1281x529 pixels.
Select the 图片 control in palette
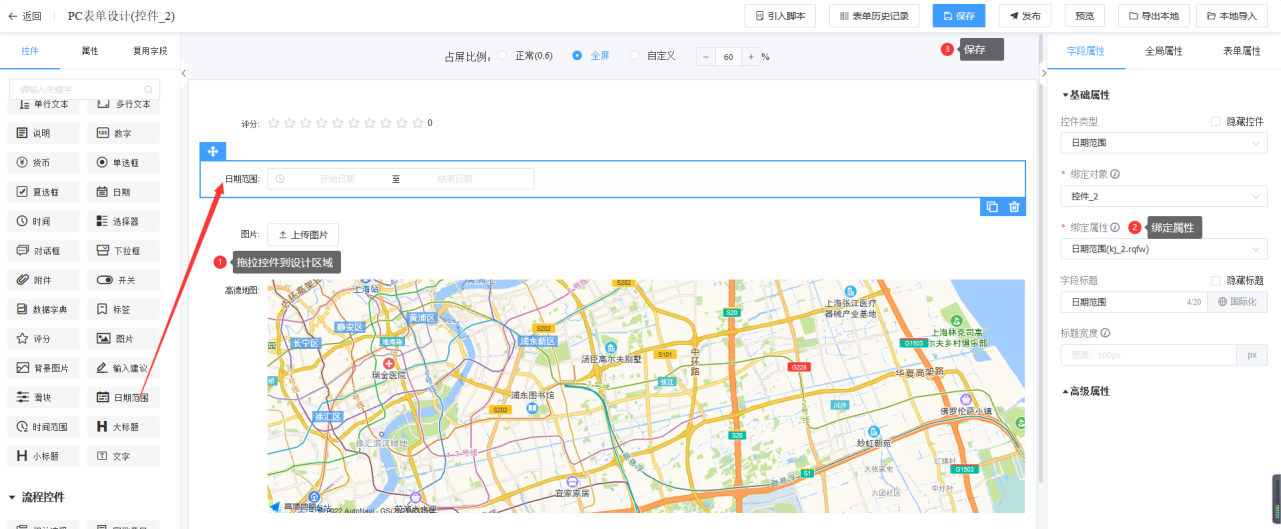(x=123, y=339)
